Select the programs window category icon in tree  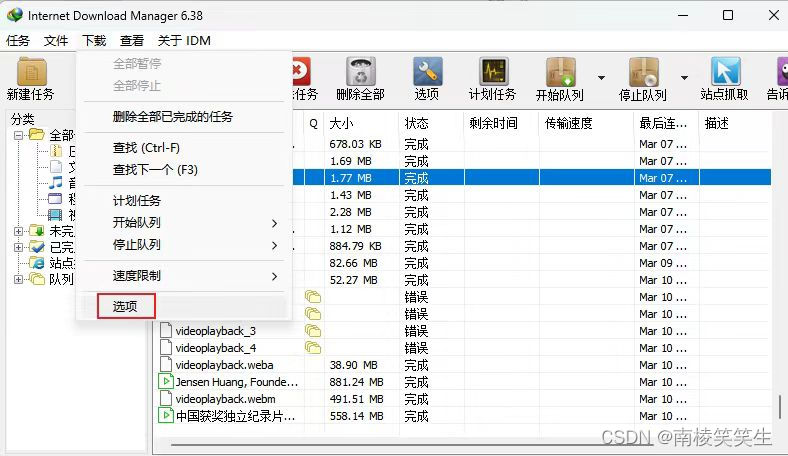click(x=55, y=199)
